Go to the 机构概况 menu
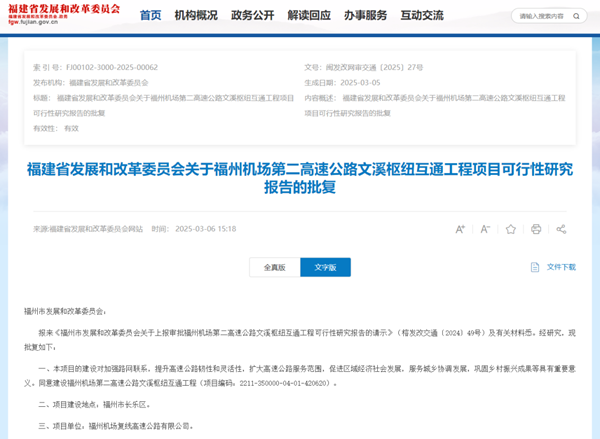The width and height of the screenshot is (600, 439). (196, 16)
